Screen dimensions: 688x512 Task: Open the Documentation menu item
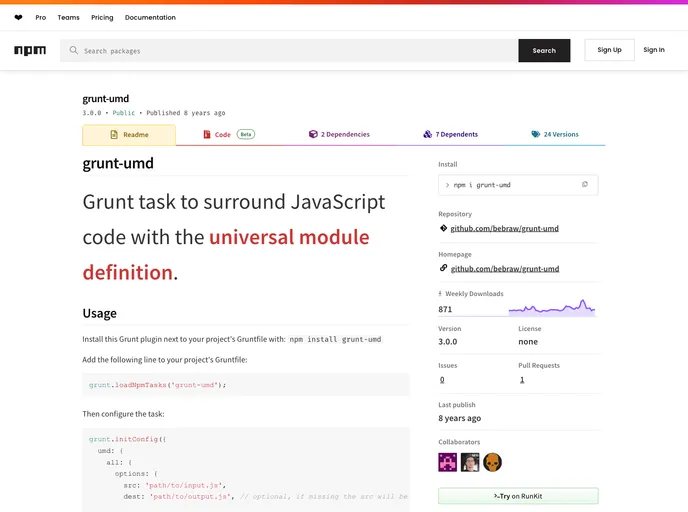[x=150, y=18]
